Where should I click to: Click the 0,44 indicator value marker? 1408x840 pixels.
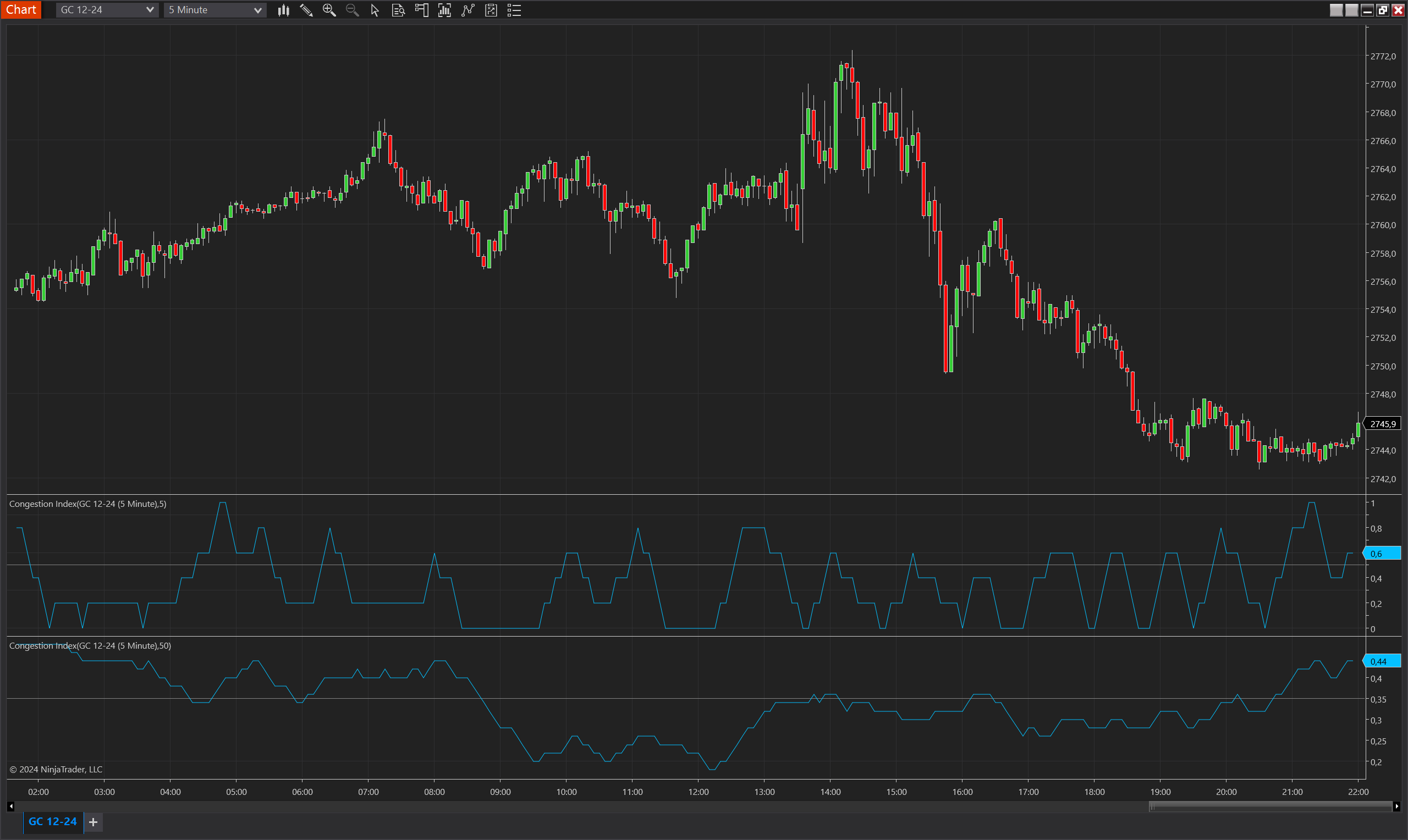1383,661
